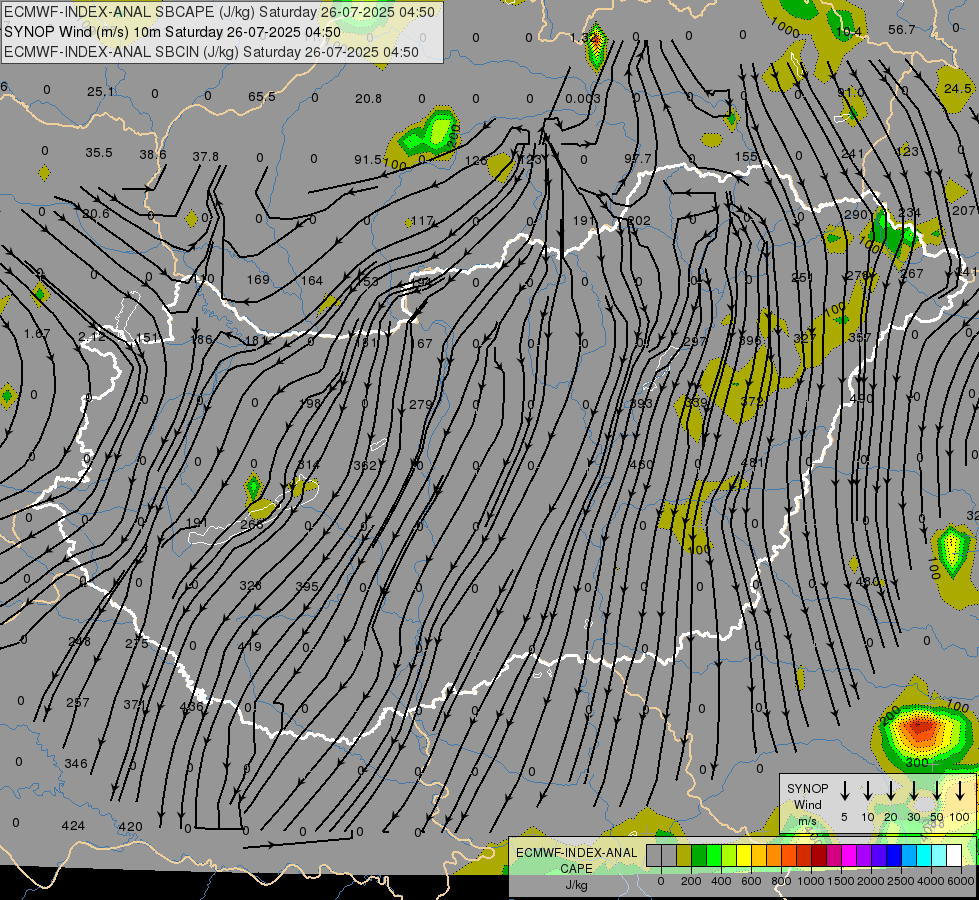Click the map value 346

(76, 763)
